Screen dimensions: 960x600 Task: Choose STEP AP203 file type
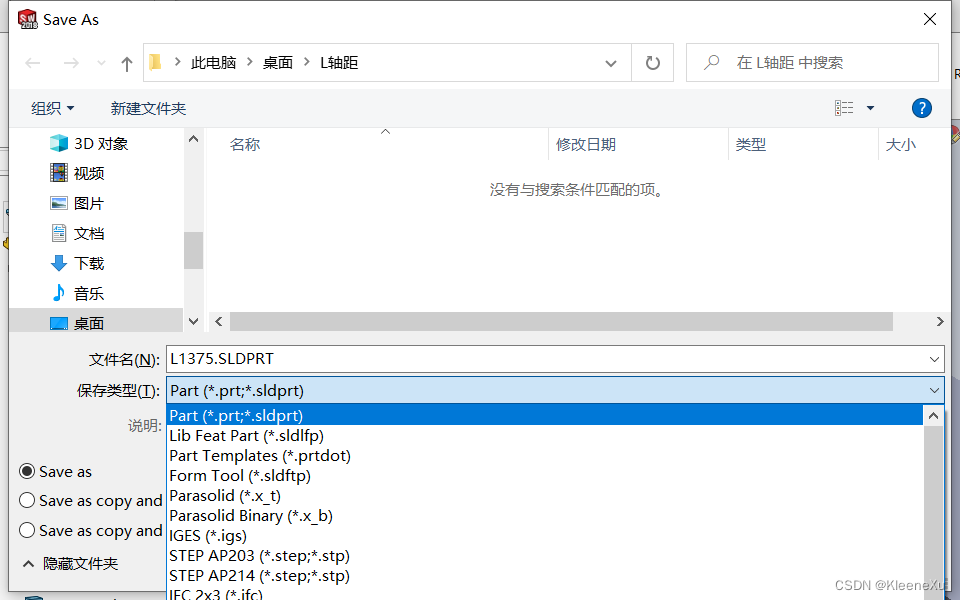[259, 555]
